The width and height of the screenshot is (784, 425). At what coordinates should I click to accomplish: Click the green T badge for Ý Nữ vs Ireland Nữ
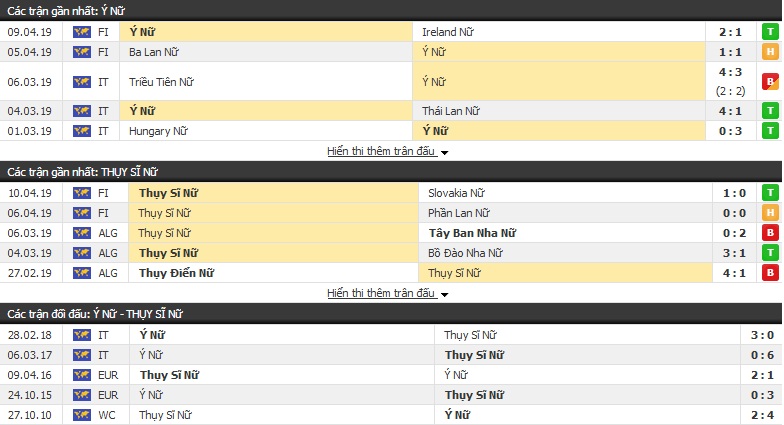(x=770, y=32)
